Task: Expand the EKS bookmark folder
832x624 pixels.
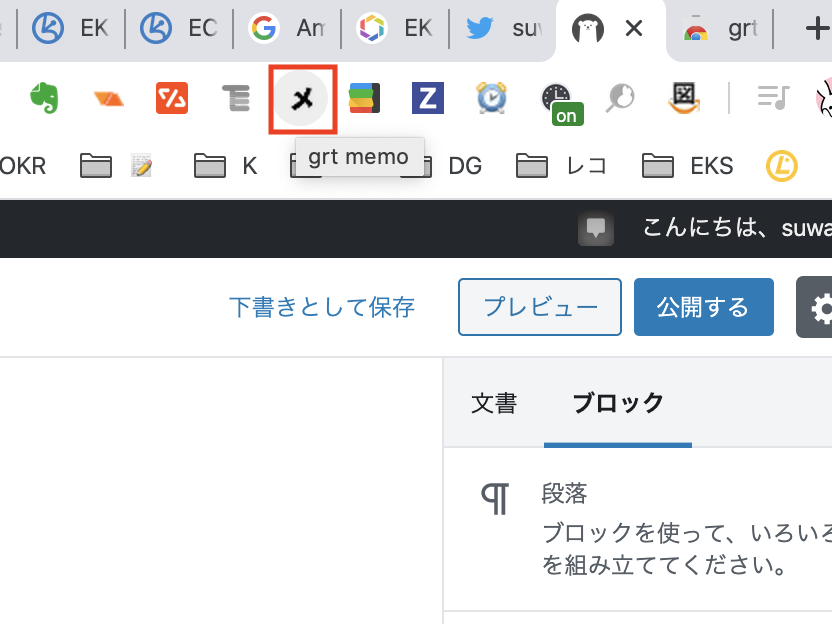Action: point(688,166)
